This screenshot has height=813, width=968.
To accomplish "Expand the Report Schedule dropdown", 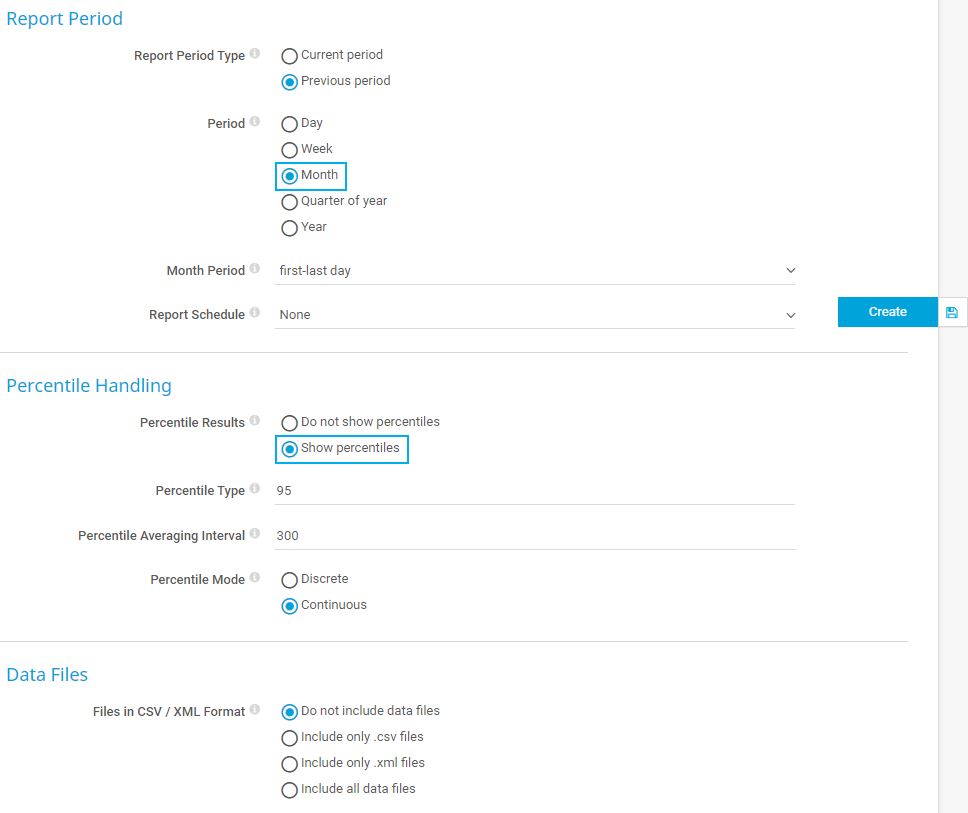I will click(536, 315).
